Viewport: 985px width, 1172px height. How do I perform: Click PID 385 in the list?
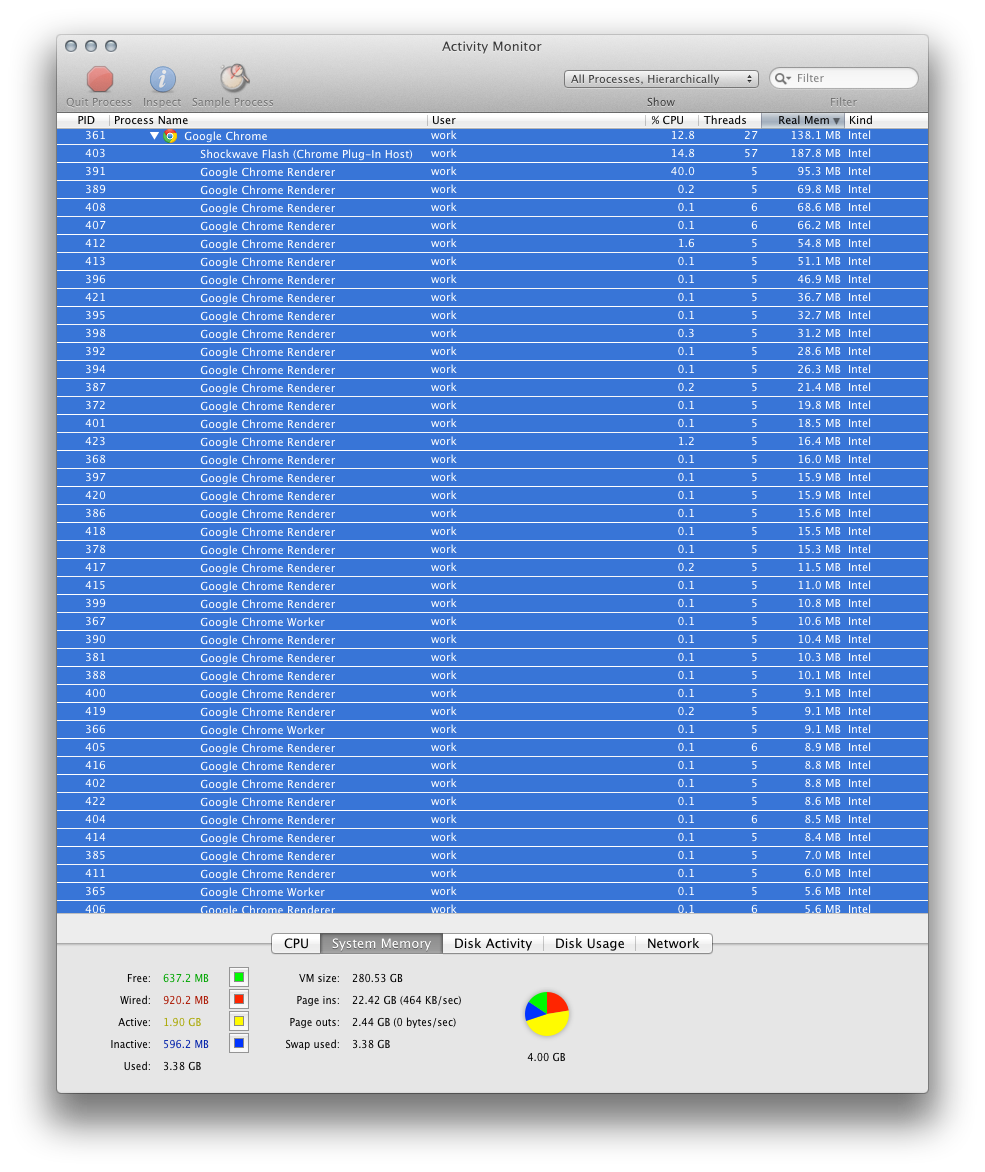pyautogui.click(x=96, y=855)
